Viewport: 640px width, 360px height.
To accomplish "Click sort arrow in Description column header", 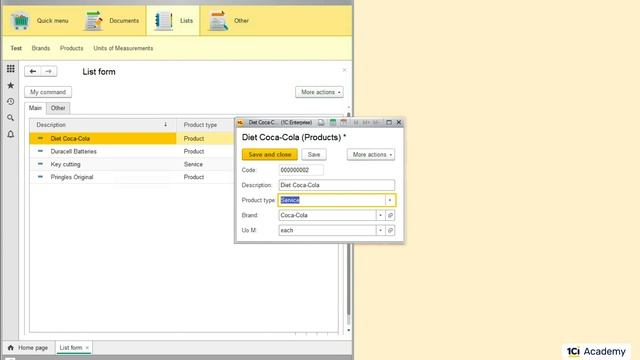I will (165, 125).
